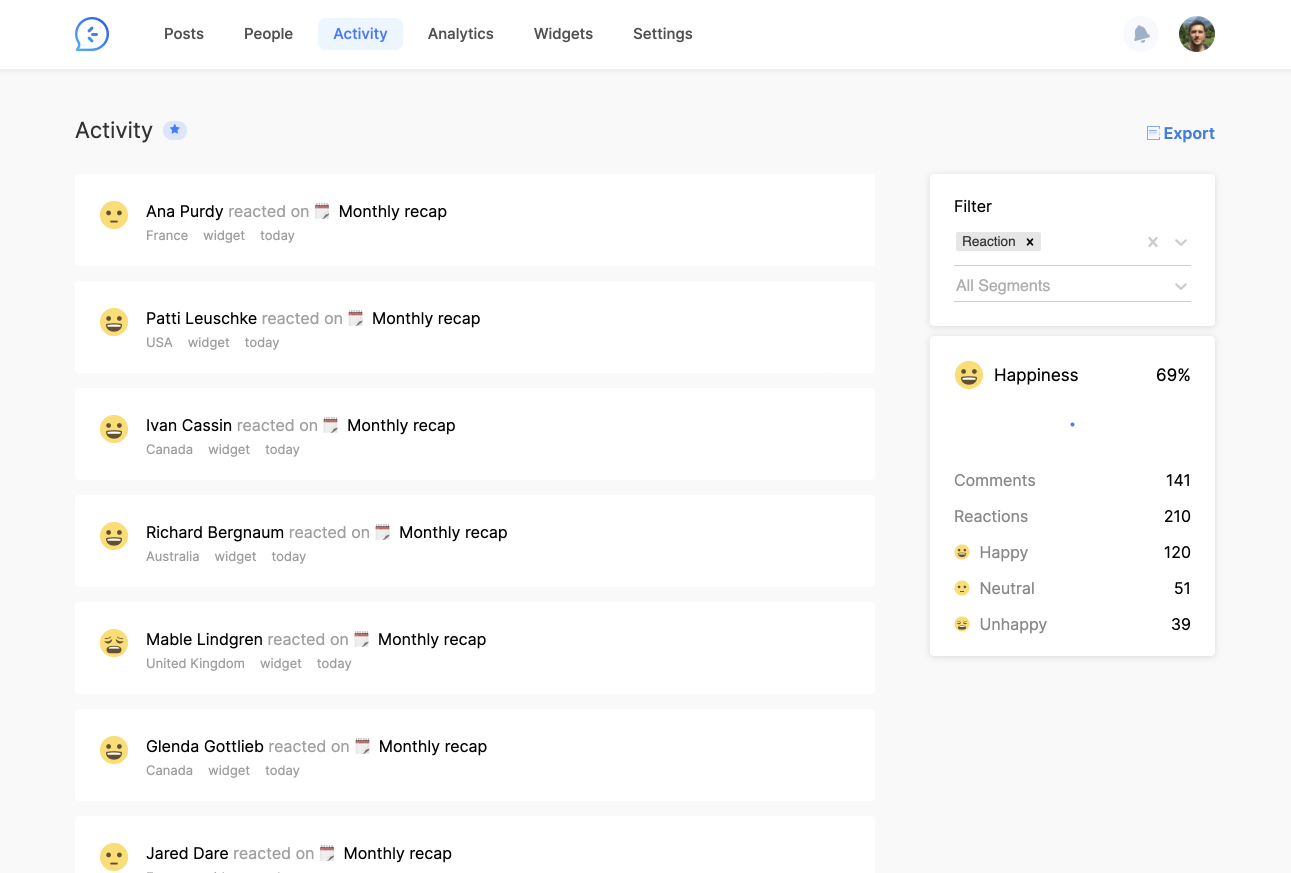Click the calendar icon in Patti Leuschke's row
The height and width of the screenshot is (873, 1291).
(356, 319)
